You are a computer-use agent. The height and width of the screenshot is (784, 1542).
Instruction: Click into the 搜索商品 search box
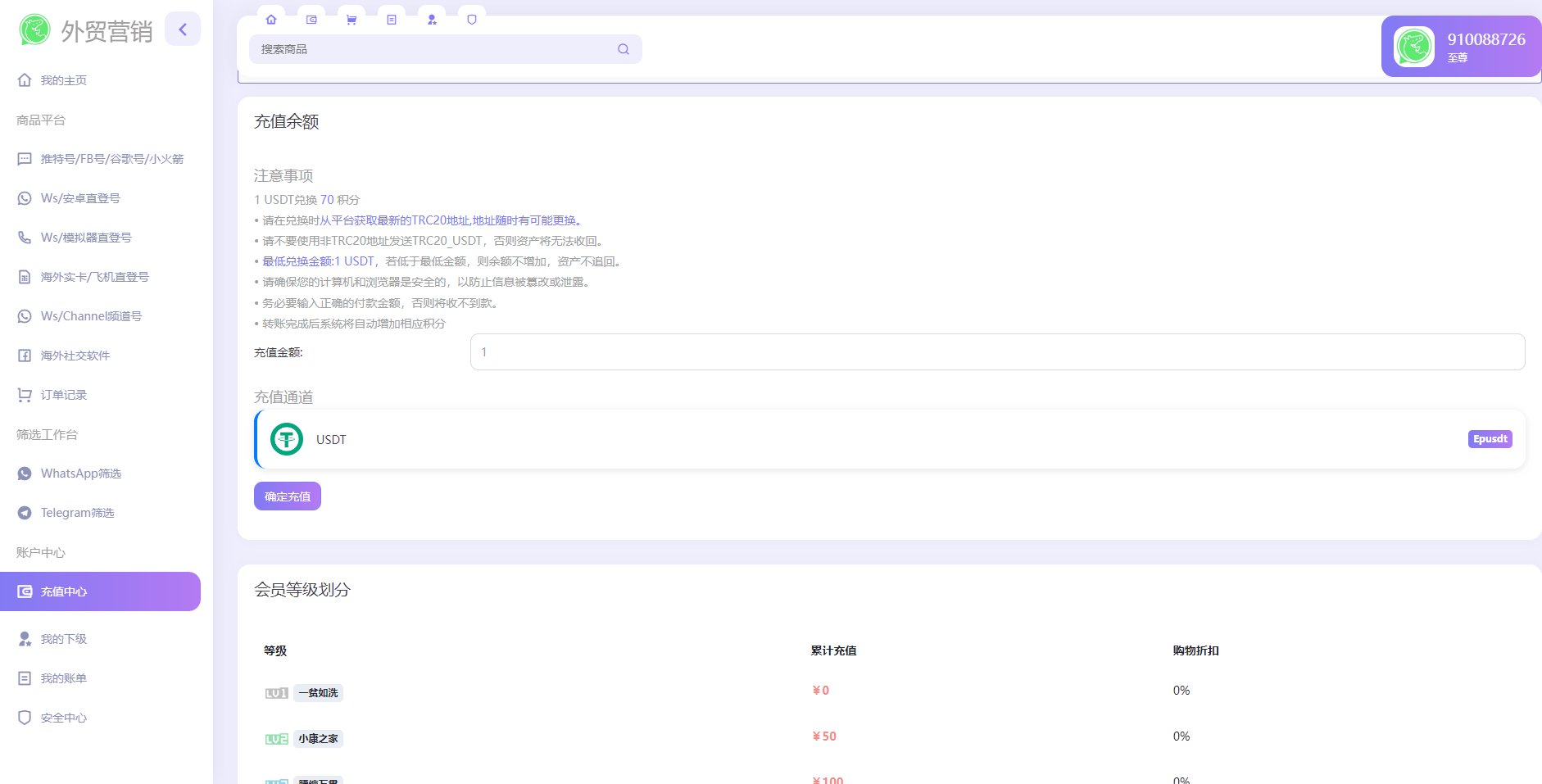coord(434,49)
